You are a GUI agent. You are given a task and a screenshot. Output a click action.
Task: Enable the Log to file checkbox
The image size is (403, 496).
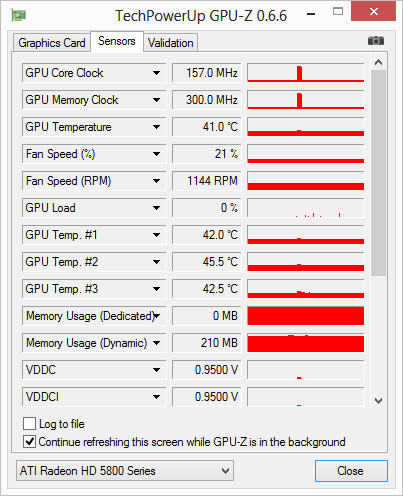(x=29, y=424)
